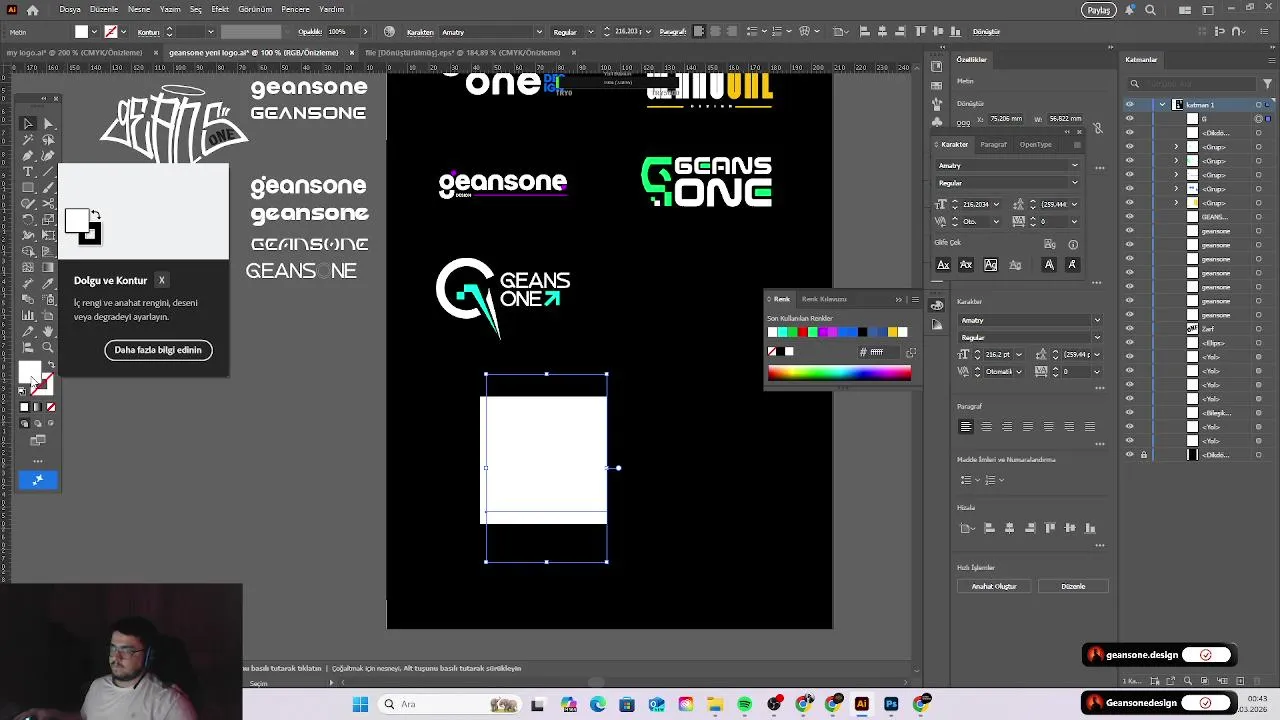The image size is (1280, 720).
Task: Open Renk panel menu icon
Action: [x=915, y=299]
